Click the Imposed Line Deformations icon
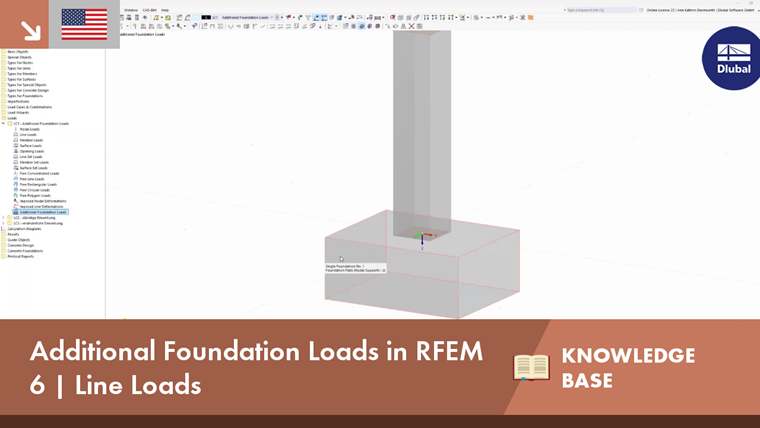This screenshot has height=428, width=760. coord(16,206)
